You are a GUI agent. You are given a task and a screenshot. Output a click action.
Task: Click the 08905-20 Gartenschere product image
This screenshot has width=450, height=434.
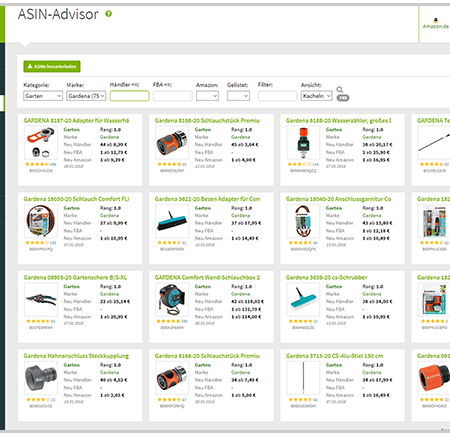(x=41, y=299)
